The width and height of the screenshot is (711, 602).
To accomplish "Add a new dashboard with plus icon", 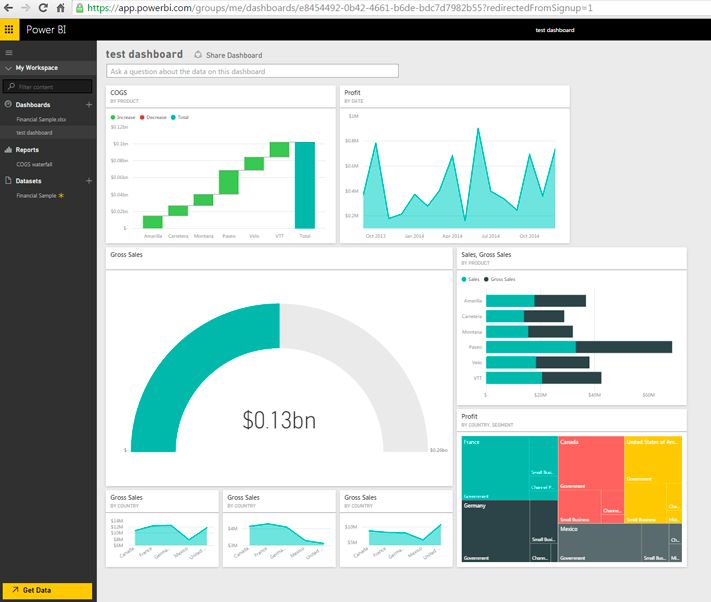I will 89,105.
